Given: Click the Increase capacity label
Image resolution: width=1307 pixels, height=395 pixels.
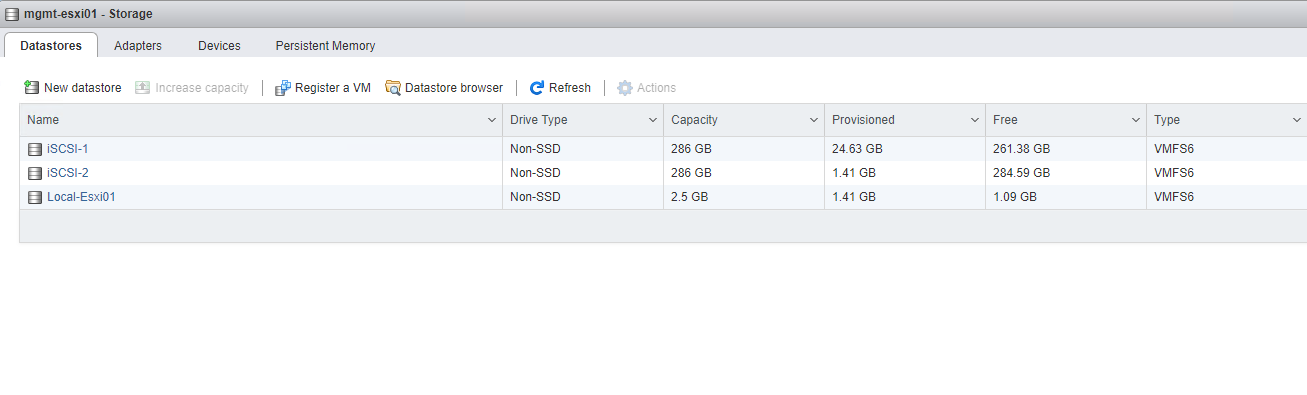Looking at the screenshot, I should [202, 88].
